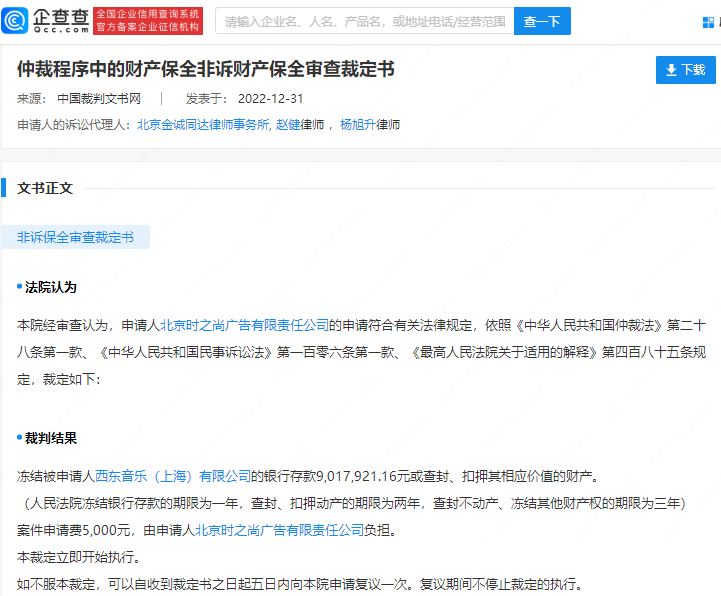
Task: Click the red 全国企业信用查询系统 banner
Action: pyautogui.click(x=148, y=21)
